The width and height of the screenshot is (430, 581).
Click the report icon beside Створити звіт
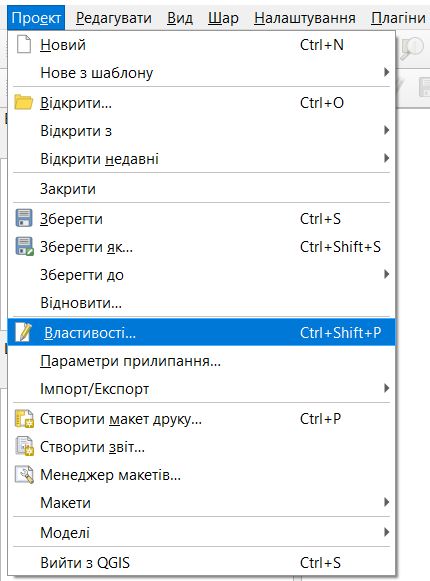pos(24,446)
